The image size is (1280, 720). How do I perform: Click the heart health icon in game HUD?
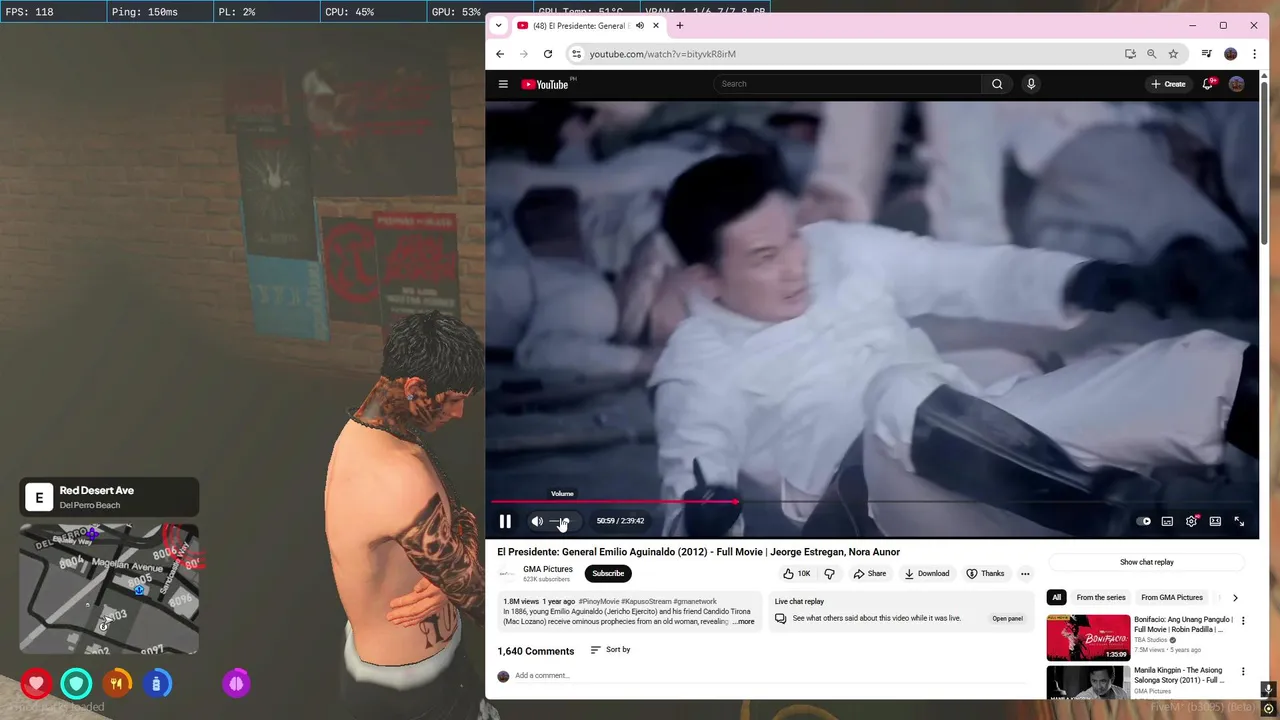tap(36, 684)
